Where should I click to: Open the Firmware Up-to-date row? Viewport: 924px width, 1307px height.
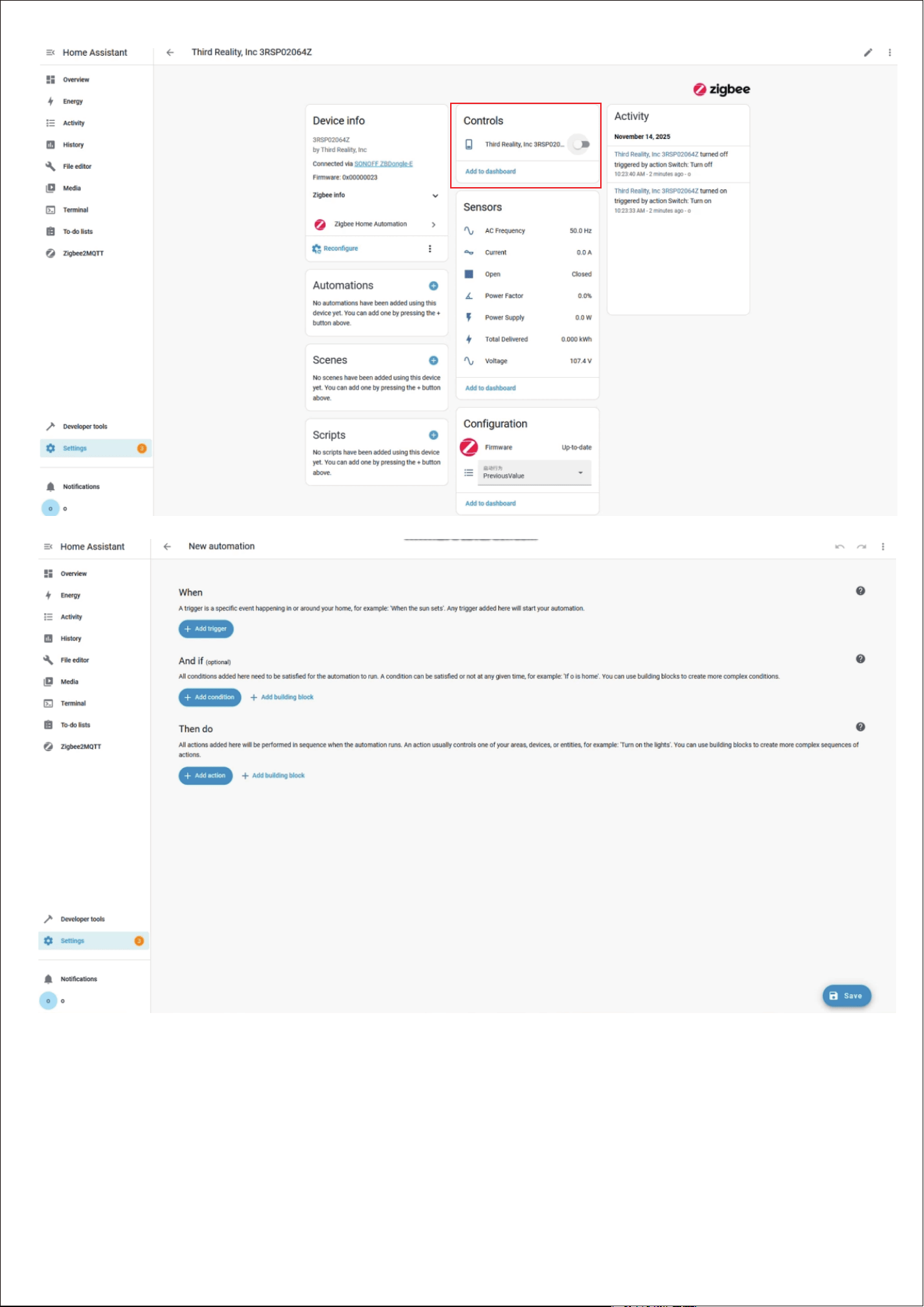(x=528, y=448)
